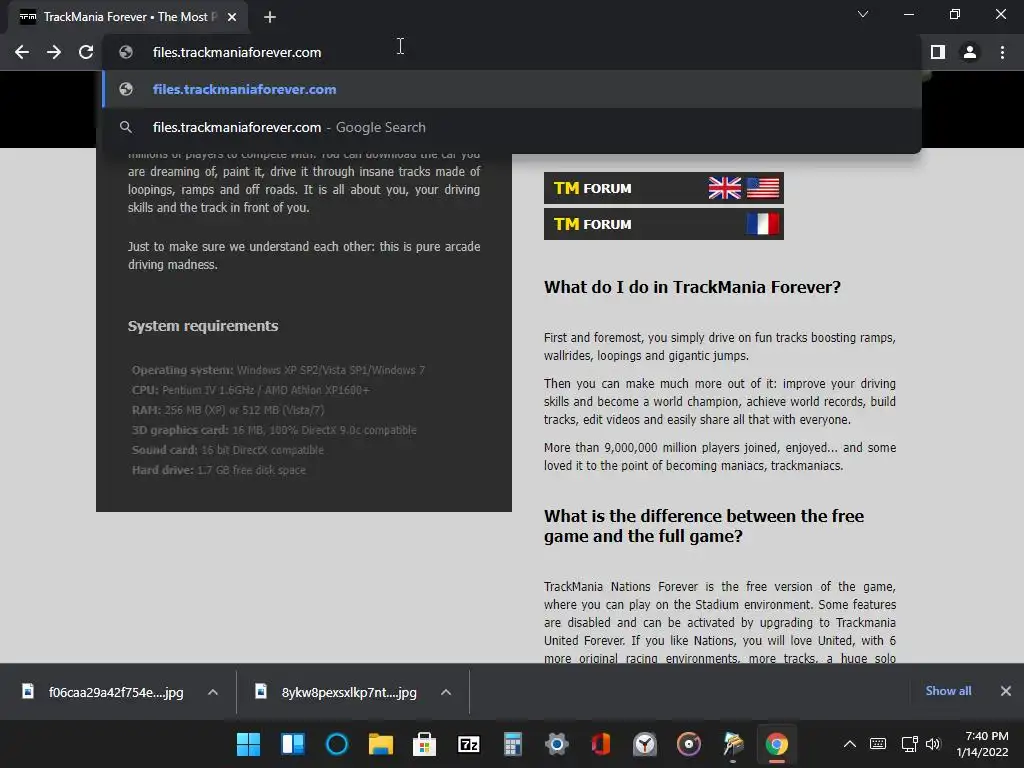Screen dimensions: 1024x768
Task: Click the 'Sound card' requirement line
Action: tap(228, 450)
